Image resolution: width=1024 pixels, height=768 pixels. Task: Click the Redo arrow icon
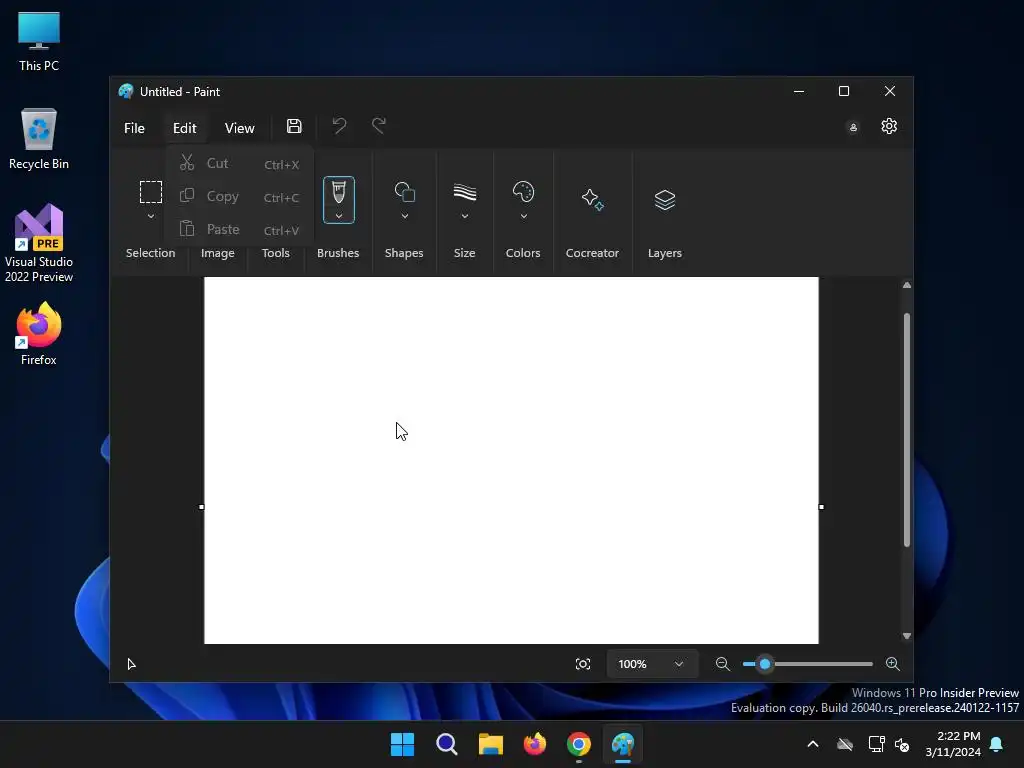(379, 125)
